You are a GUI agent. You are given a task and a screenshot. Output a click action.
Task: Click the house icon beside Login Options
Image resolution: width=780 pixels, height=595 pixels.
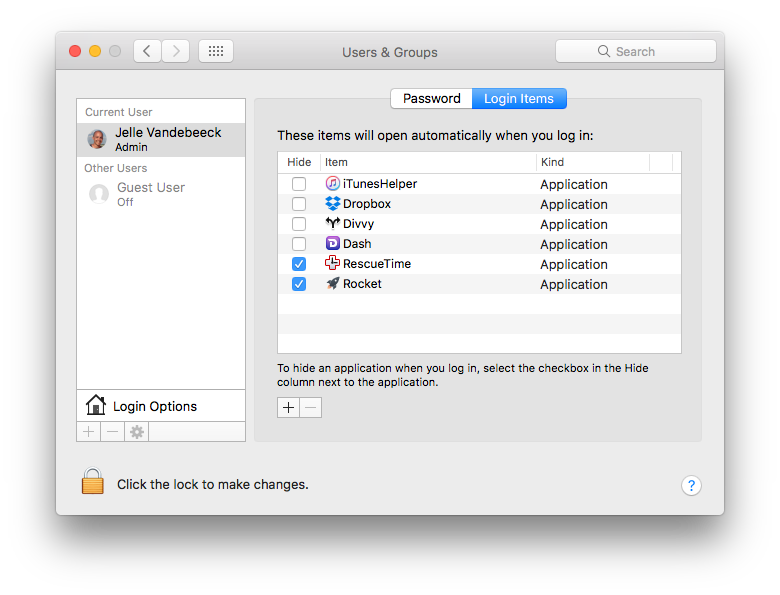point(96,405)
